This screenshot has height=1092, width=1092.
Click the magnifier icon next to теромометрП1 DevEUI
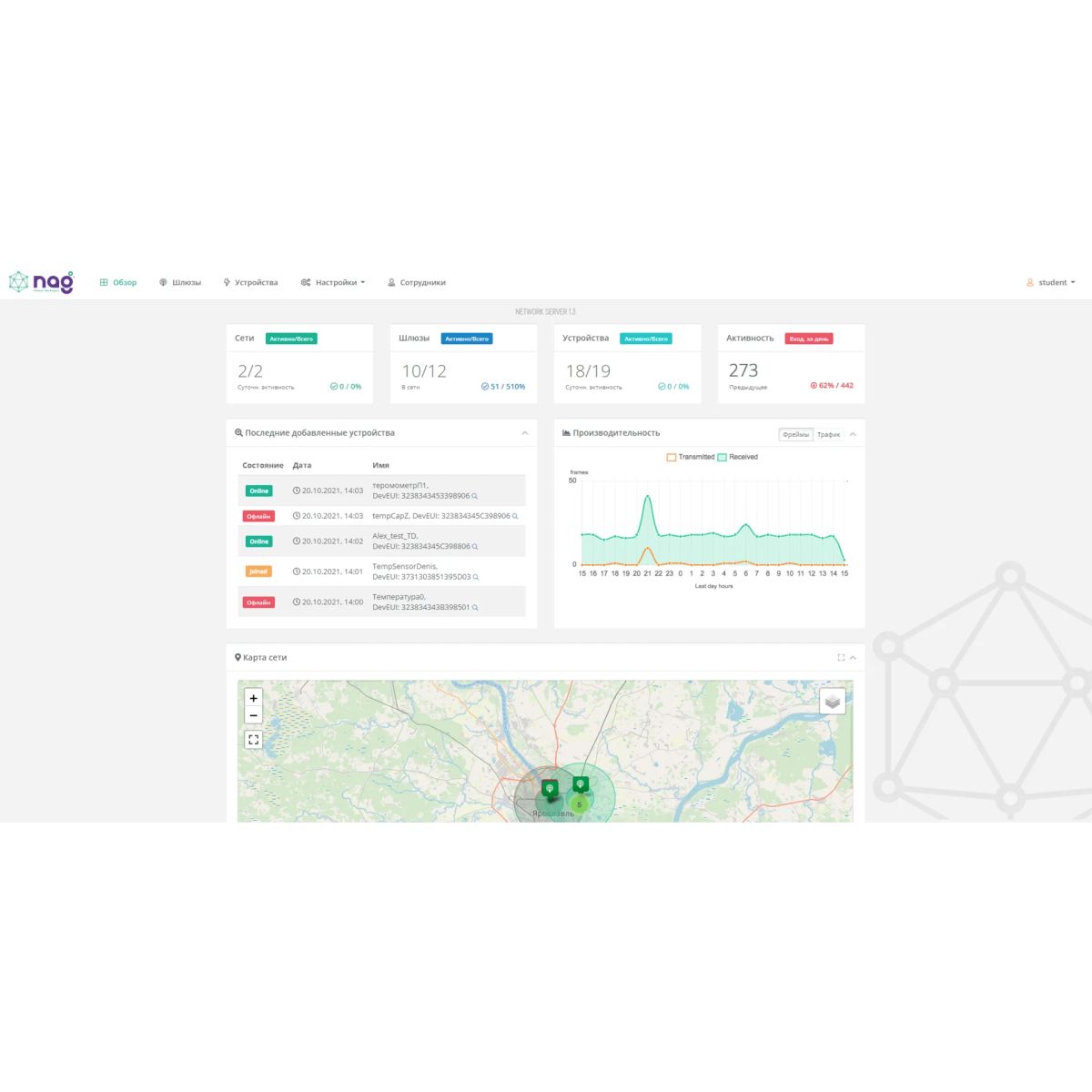coord(475,497)
